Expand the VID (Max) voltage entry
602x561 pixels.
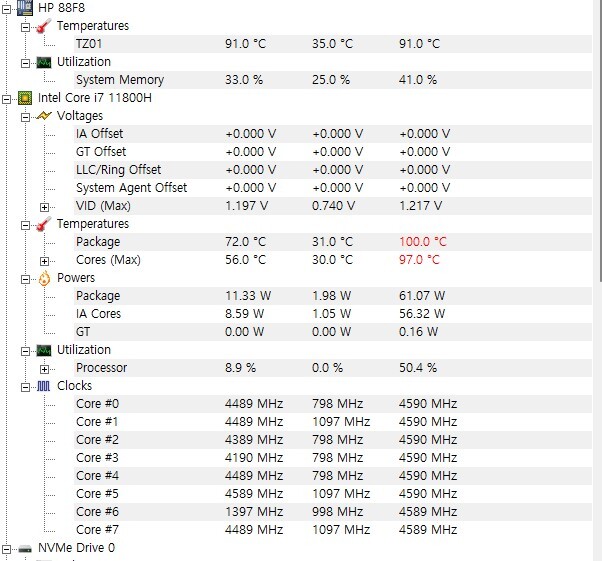(44, 206)
